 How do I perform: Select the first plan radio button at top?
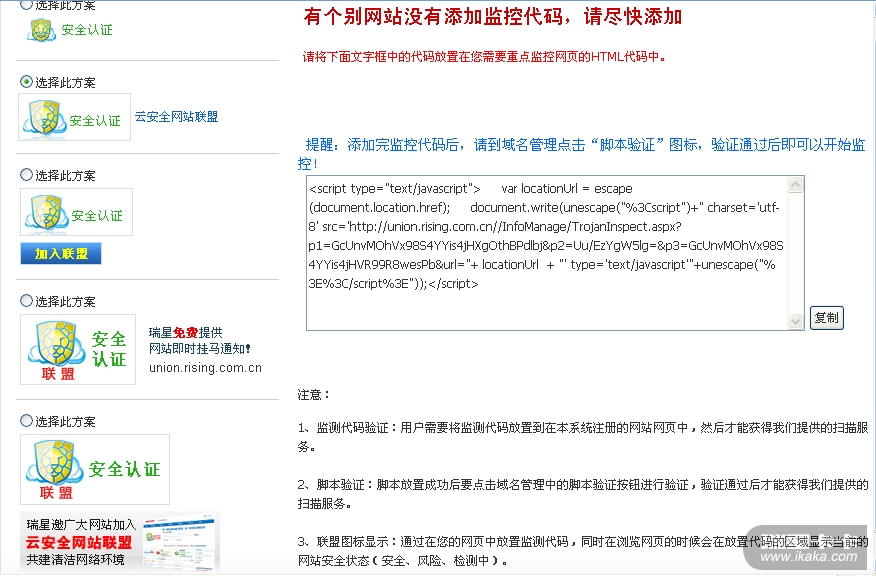(x=26, y=5)
